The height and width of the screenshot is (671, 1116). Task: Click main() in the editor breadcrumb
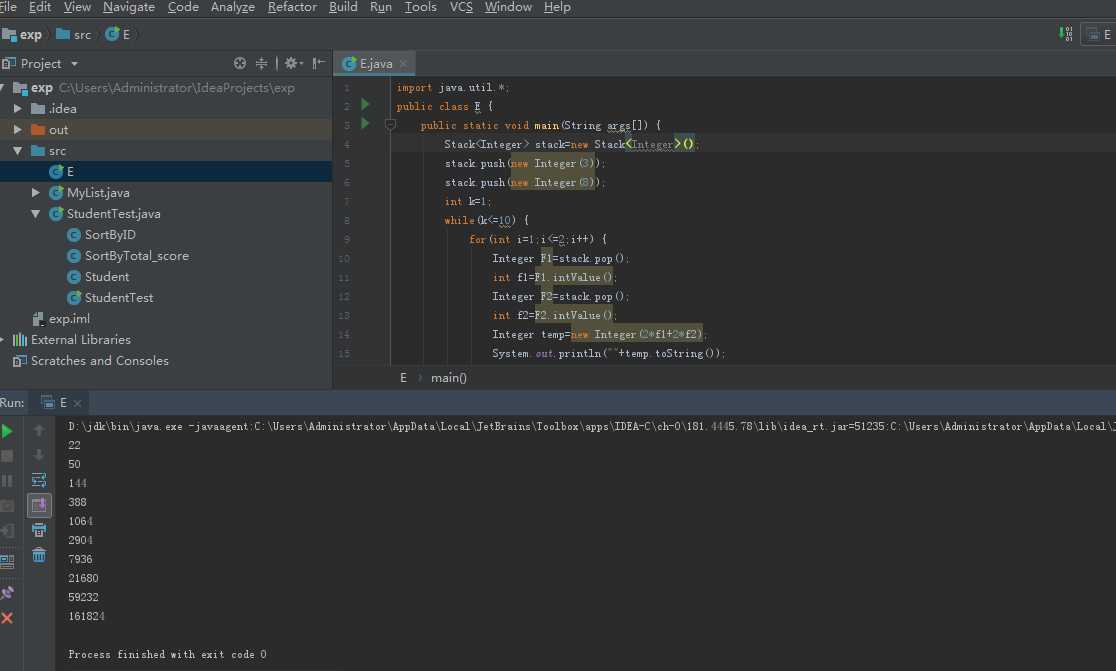(449, 377)
